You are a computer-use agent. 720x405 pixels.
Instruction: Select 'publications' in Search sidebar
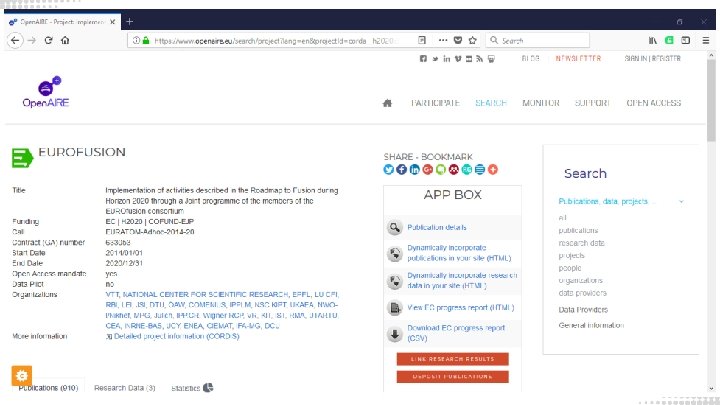tap(578, 230)
